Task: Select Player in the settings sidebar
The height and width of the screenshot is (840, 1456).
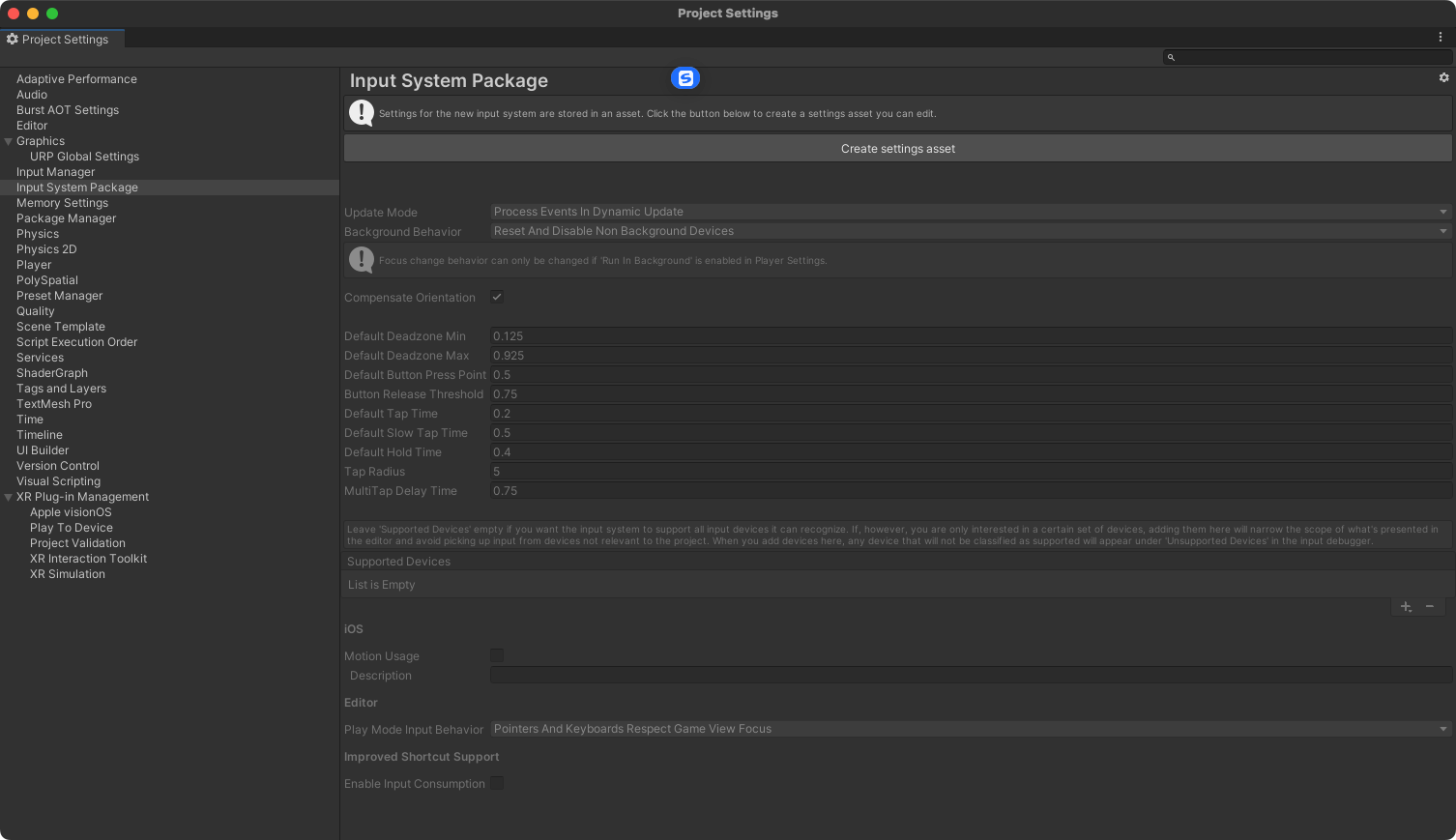Action: tap(34, 265)
